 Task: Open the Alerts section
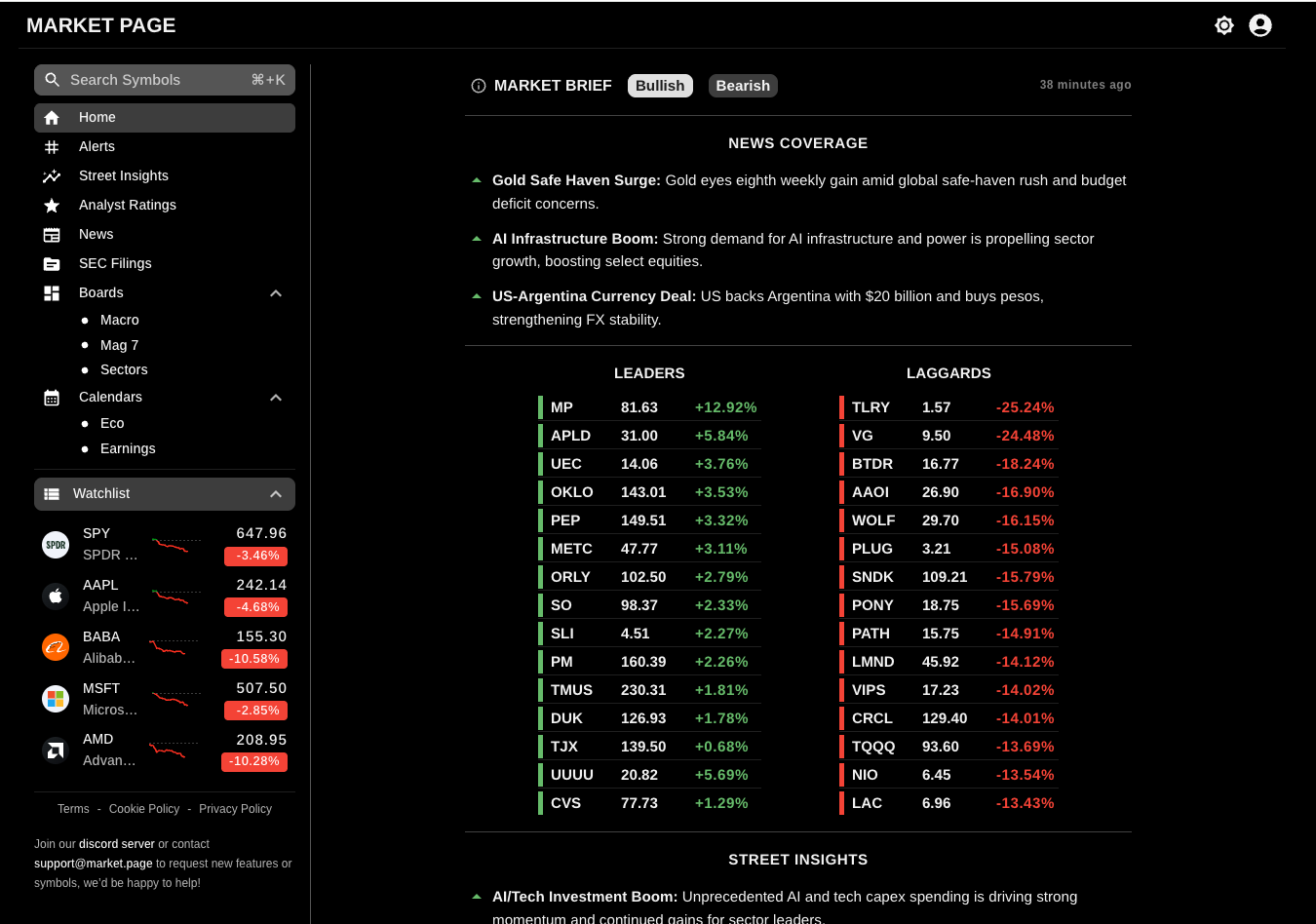tap(97, 146)
